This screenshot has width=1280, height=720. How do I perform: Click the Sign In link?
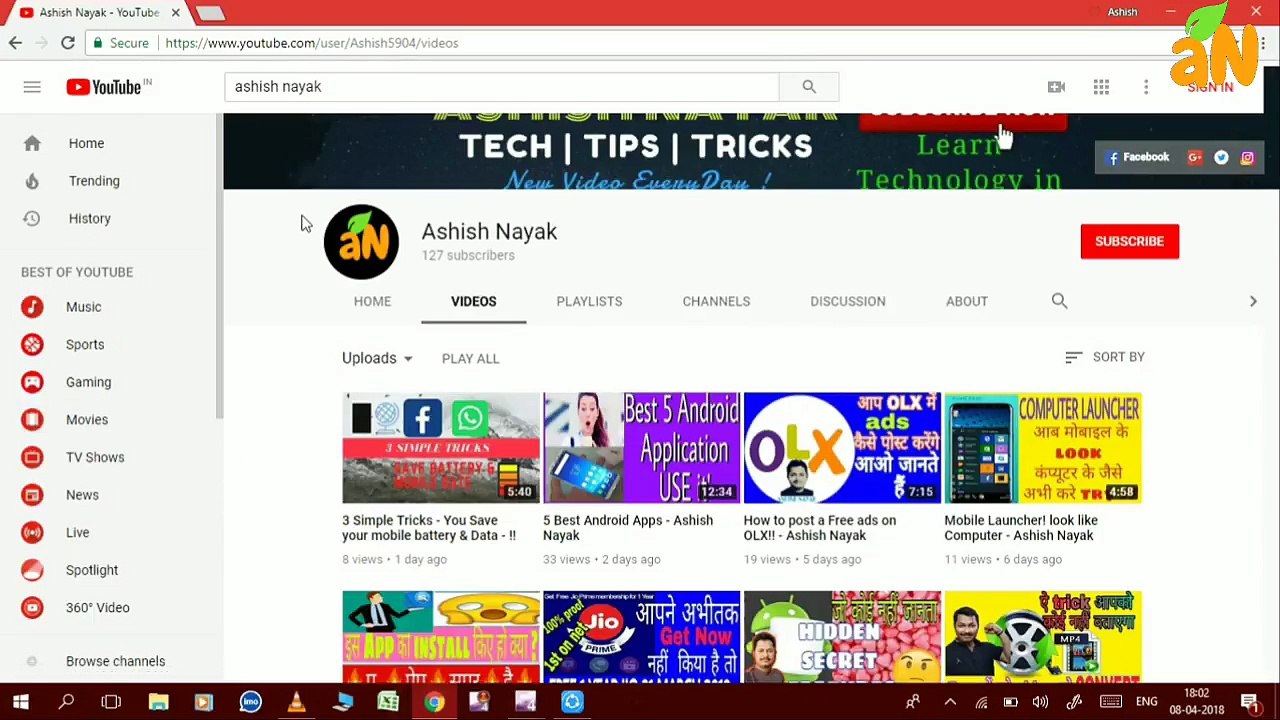[1210, 87]
